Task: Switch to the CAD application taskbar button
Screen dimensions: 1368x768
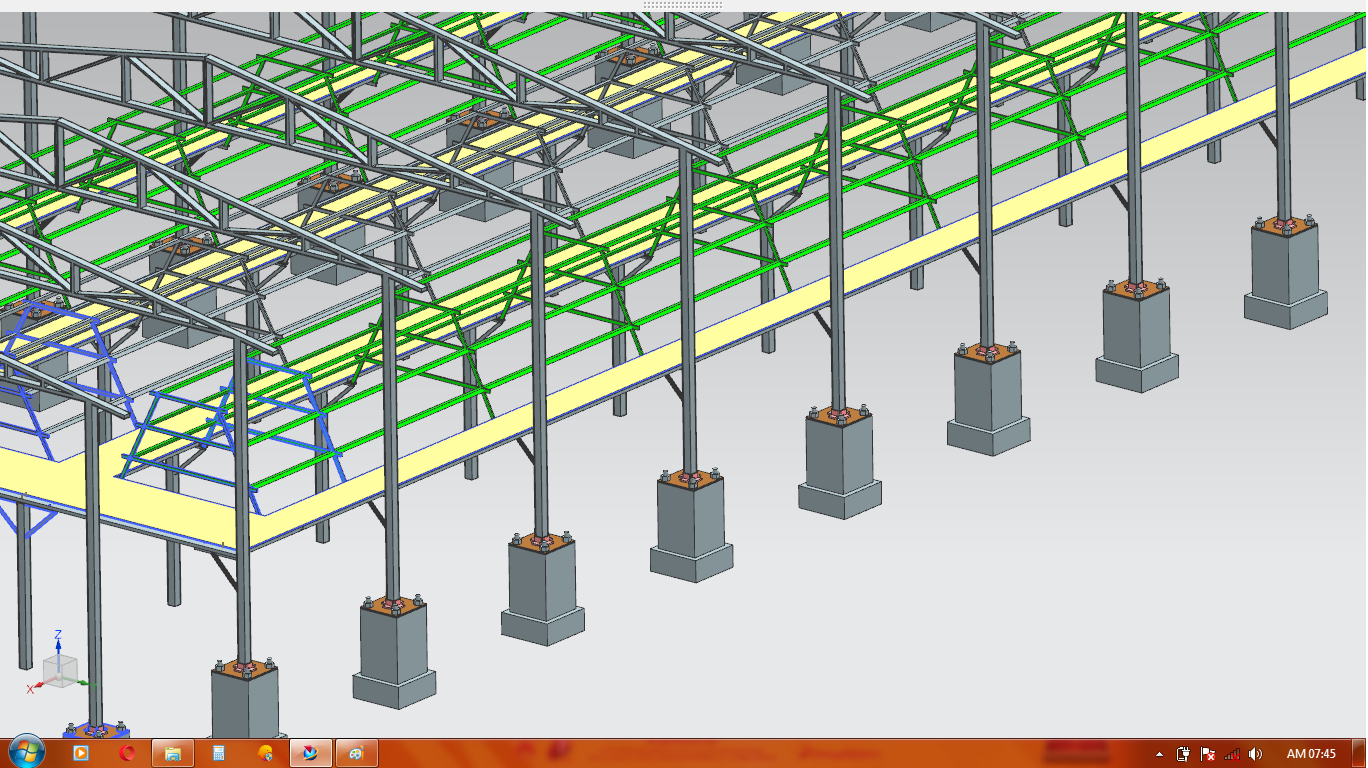Action: 311,753
